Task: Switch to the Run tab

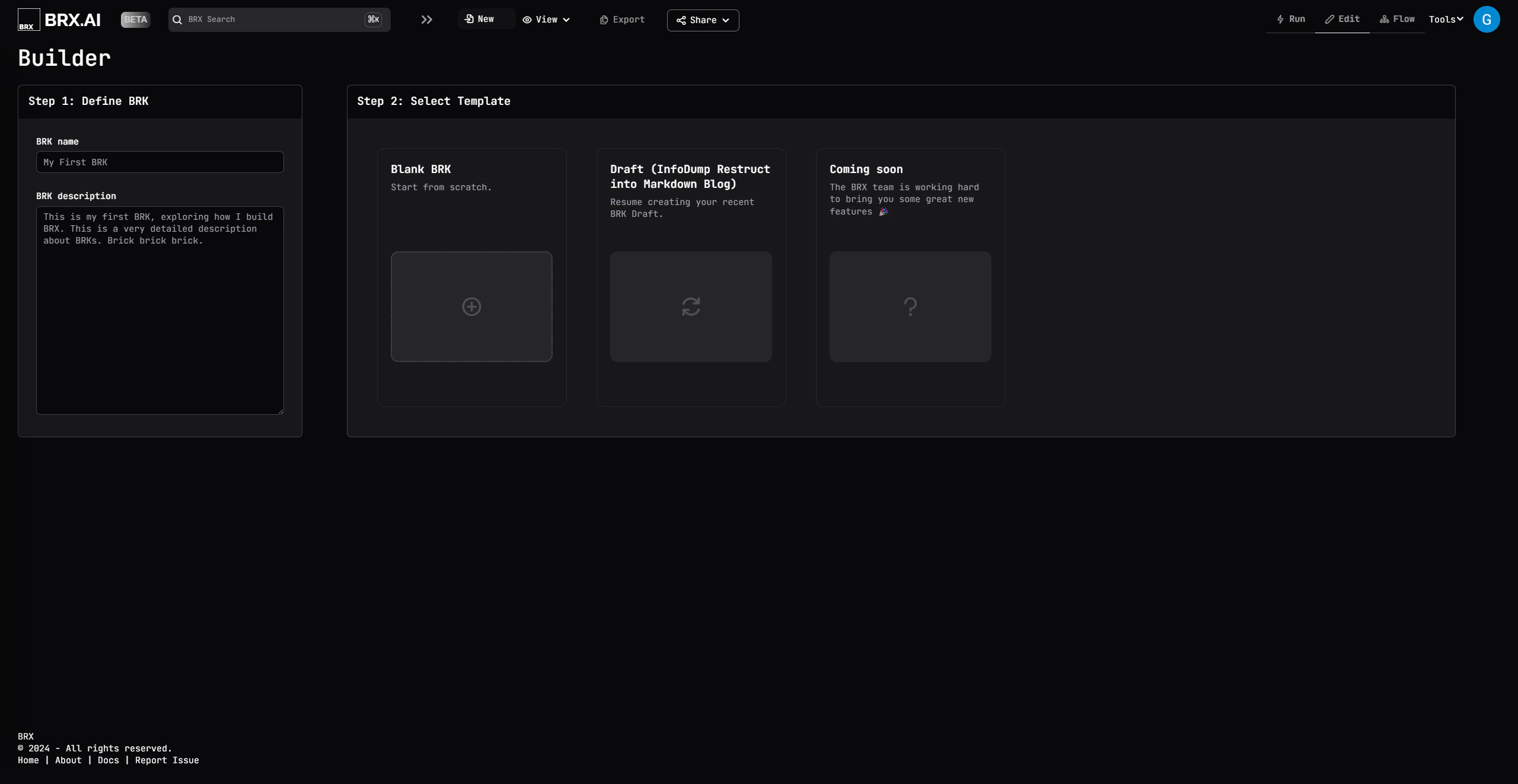Action: (x=1291, y=19)
